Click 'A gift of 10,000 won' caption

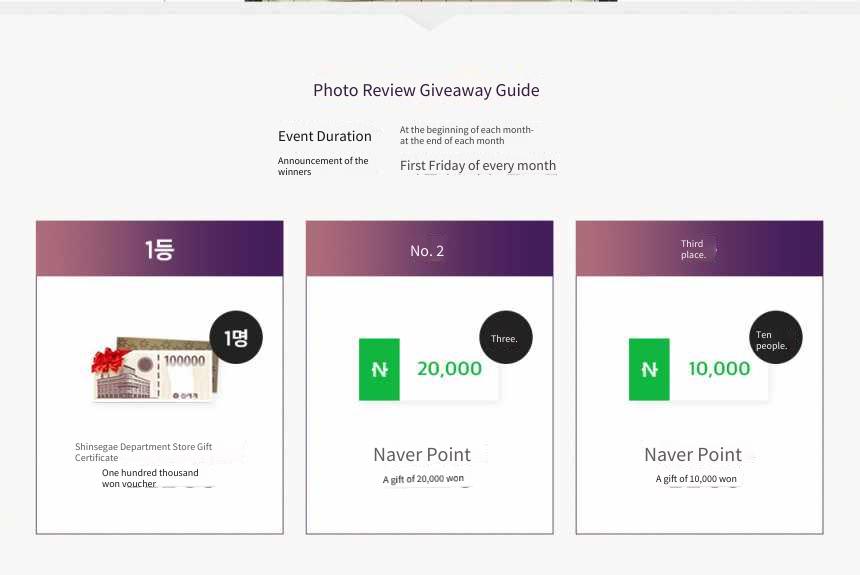coord(696,478)
